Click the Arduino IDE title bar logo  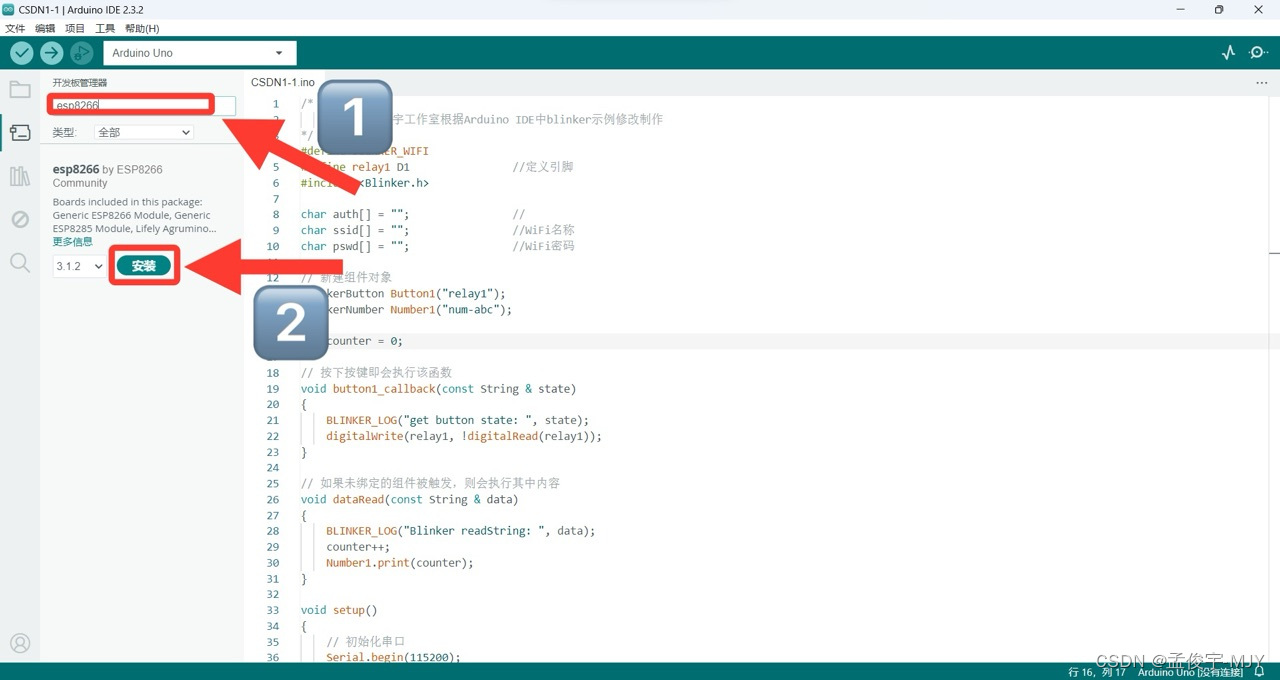8,9
